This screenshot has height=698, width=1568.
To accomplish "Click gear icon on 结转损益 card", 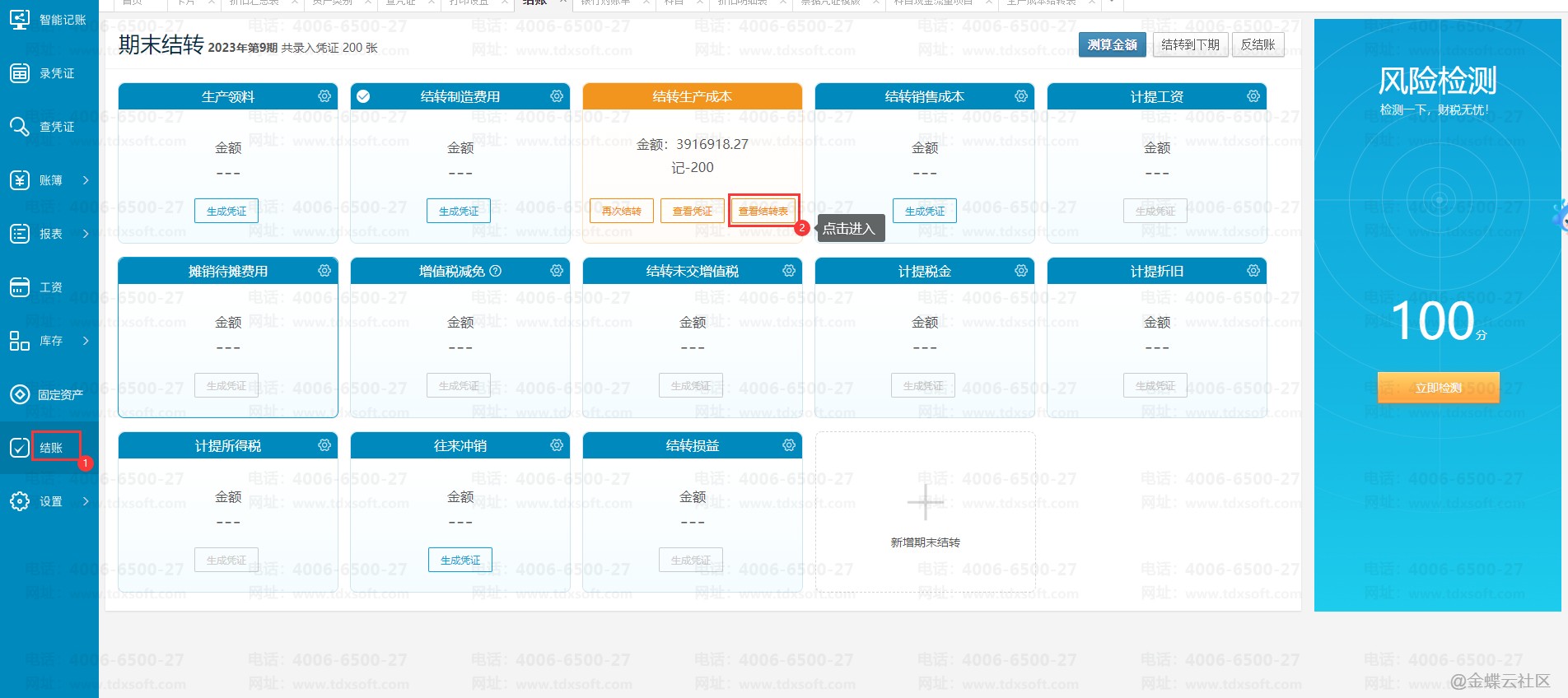I will pos(789,445).
